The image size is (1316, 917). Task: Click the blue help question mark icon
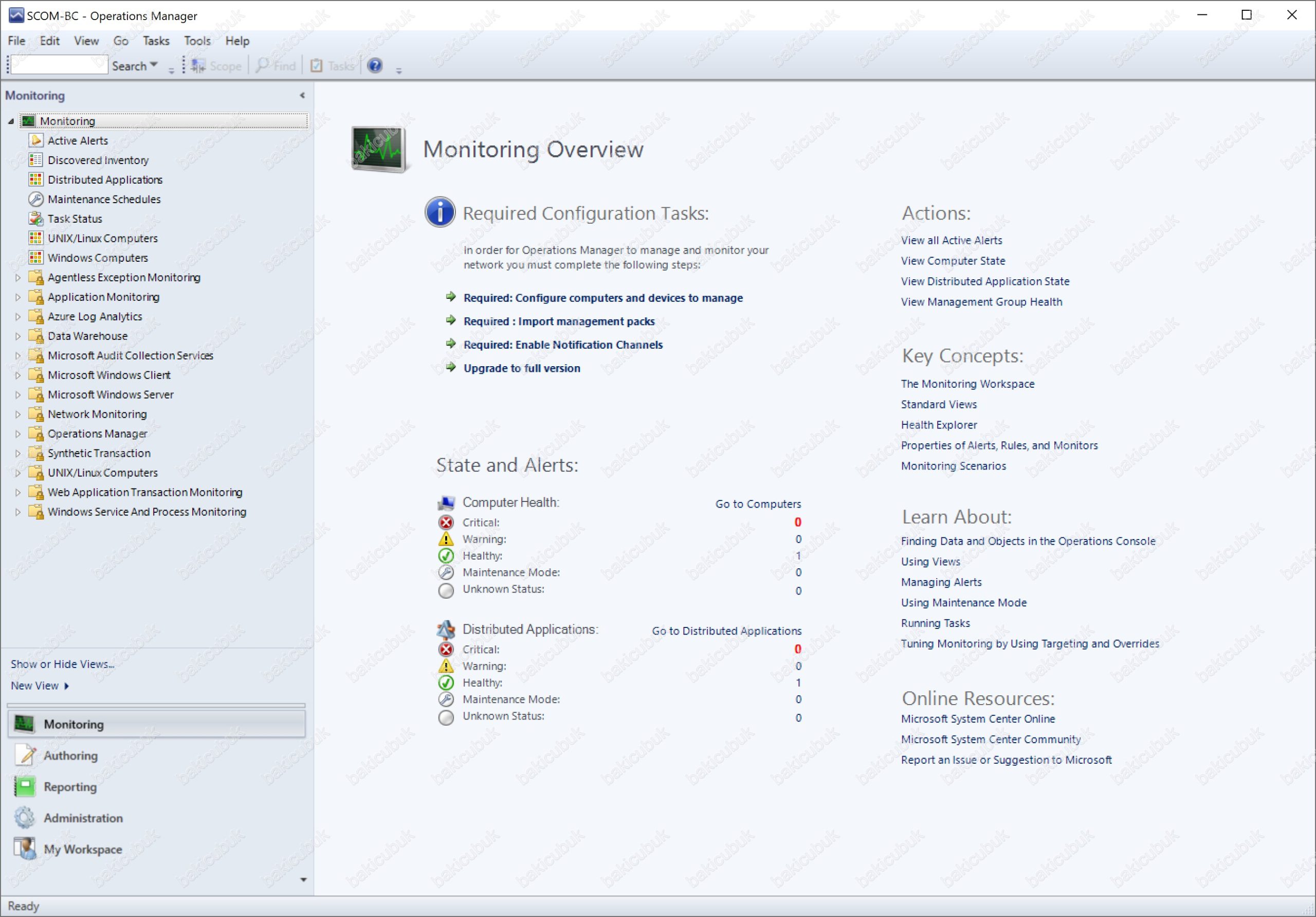375,66
